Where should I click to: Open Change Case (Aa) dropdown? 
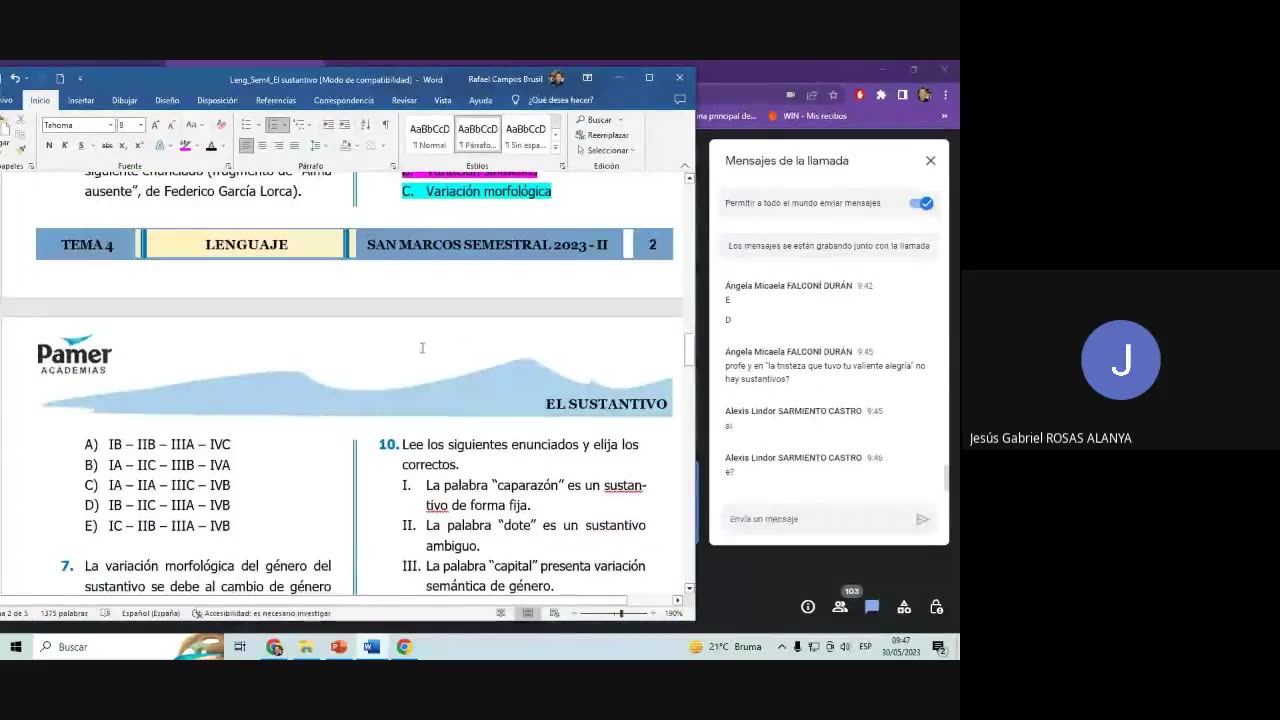(x=197, y=125)
